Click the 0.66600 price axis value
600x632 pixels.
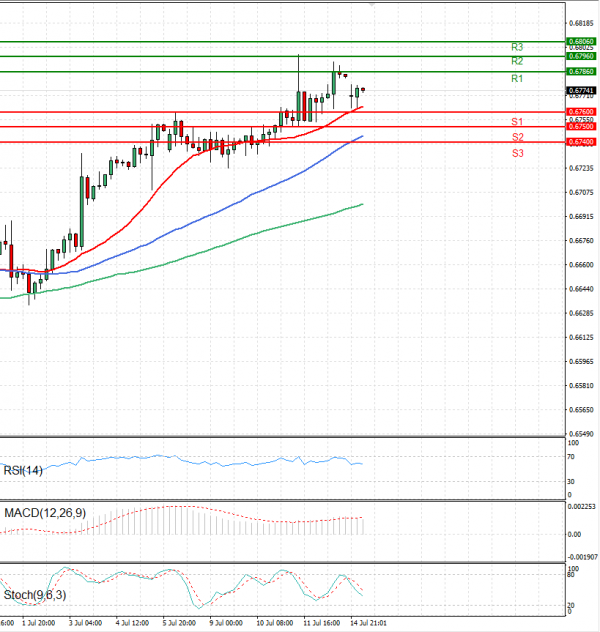click(581, 265)
